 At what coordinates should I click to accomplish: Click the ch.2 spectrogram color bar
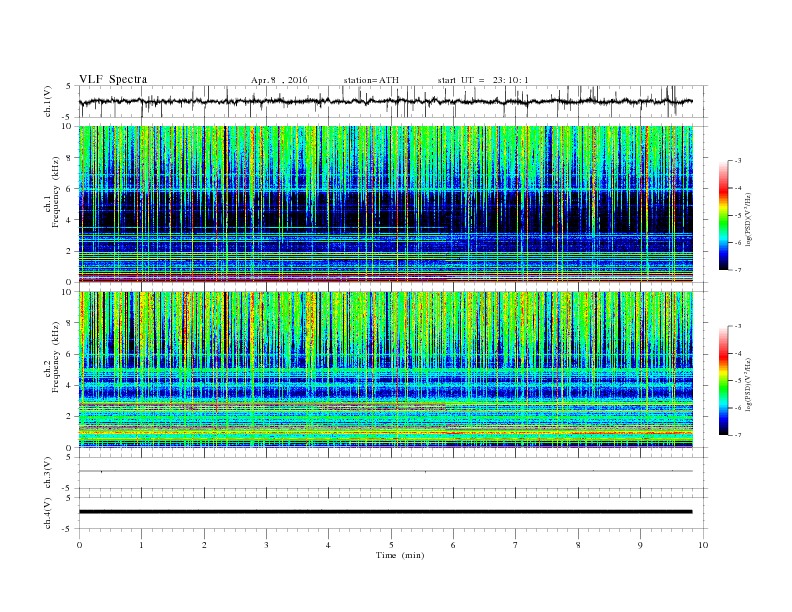[723, 380]
